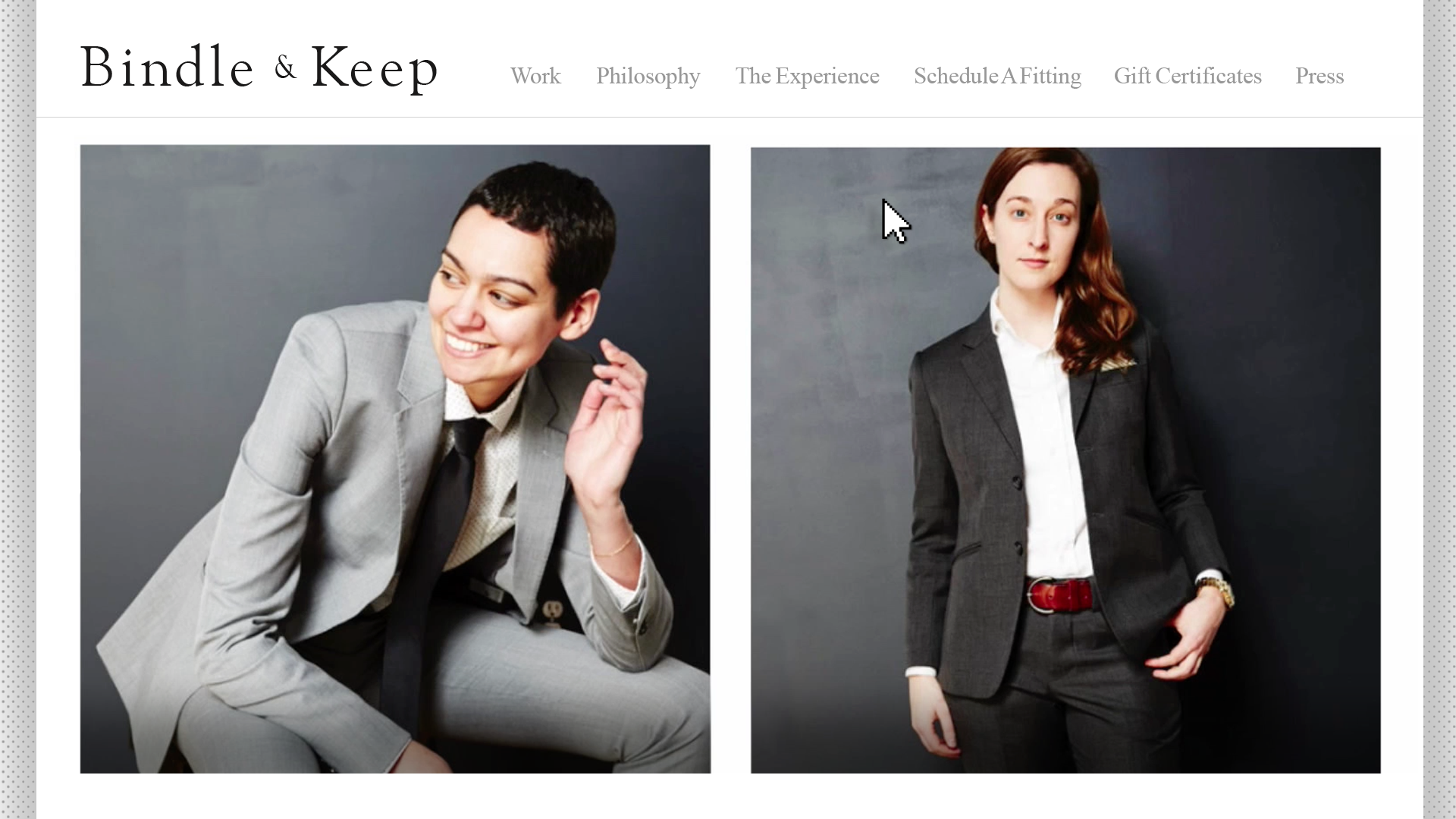This screenshot has height=819, width=1456.
Task: Open The Experience navigation link
Action: (807, 77)
